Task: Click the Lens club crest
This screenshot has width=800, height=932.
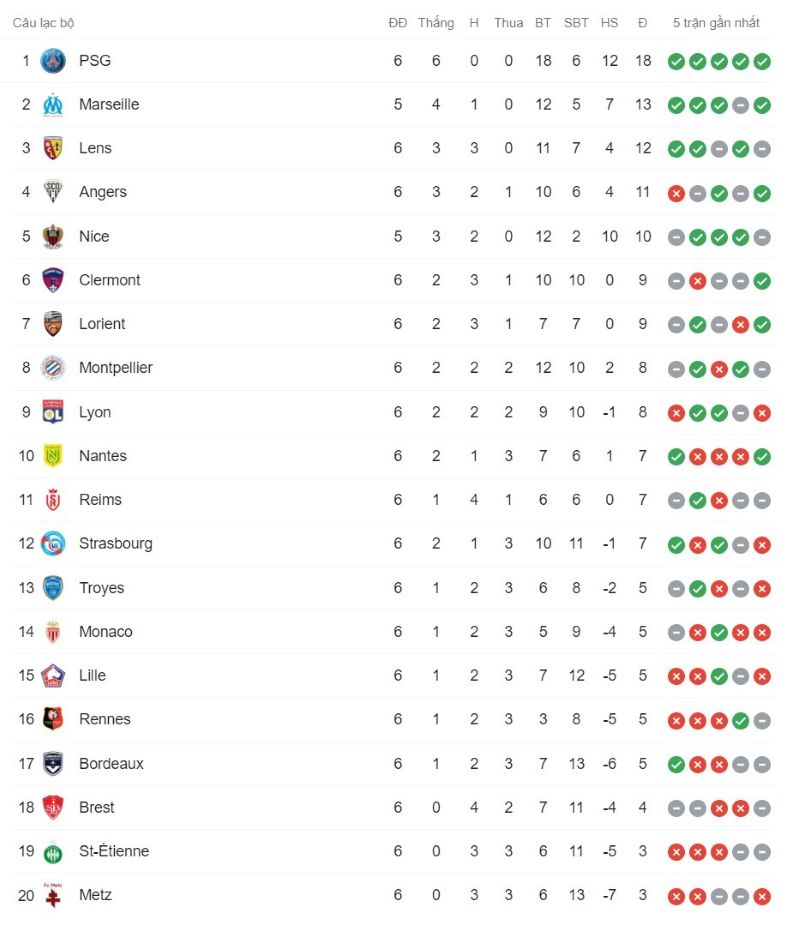Action: (x=53, y=149)
